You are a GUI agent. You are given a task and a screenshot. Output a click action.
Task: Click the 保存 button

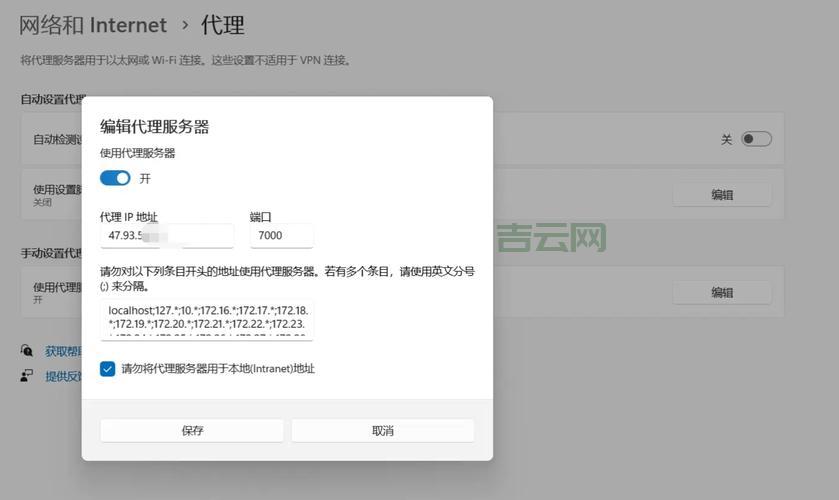(x=192, y=430)
